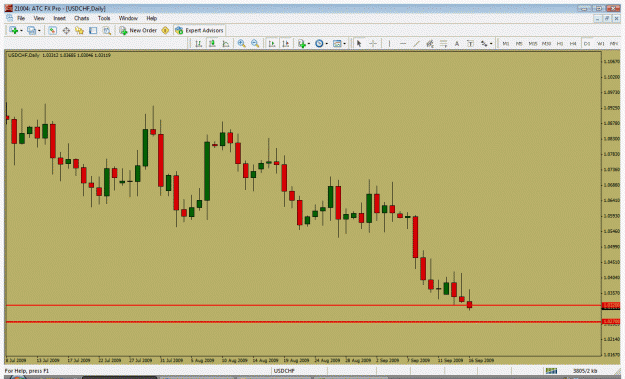The height and width of the screenshot is (379, 625).
Task: Select the M5 timeframe button
Action: pyautogui.click(x=519, y=43)
